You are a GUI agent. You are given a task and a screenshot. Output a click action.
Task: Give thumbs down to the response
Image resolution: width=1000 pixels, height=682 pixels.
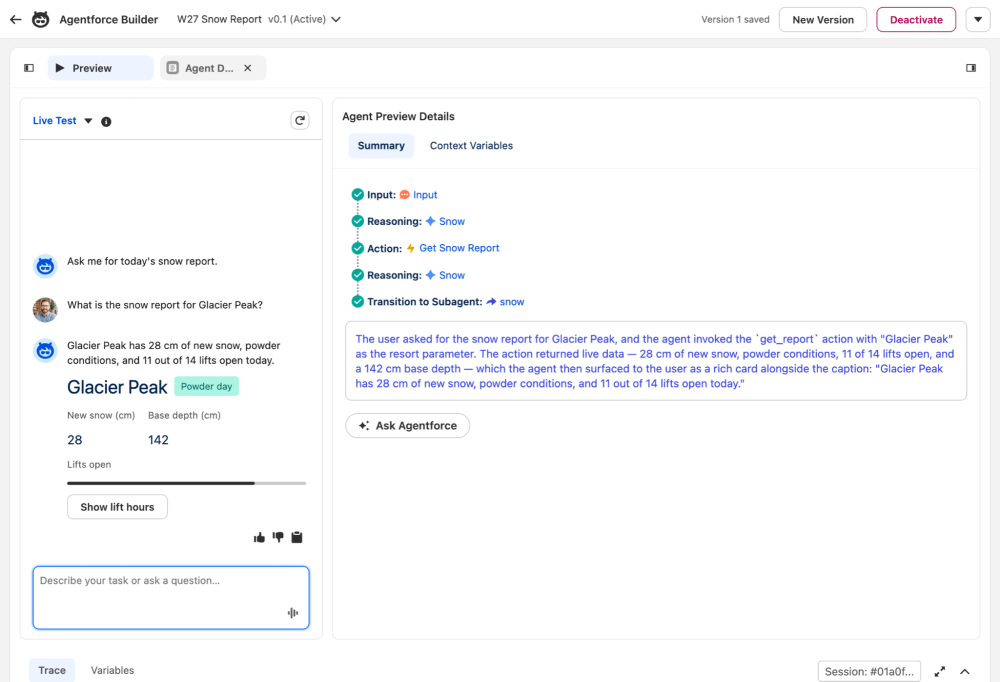(x=278, y=537)
